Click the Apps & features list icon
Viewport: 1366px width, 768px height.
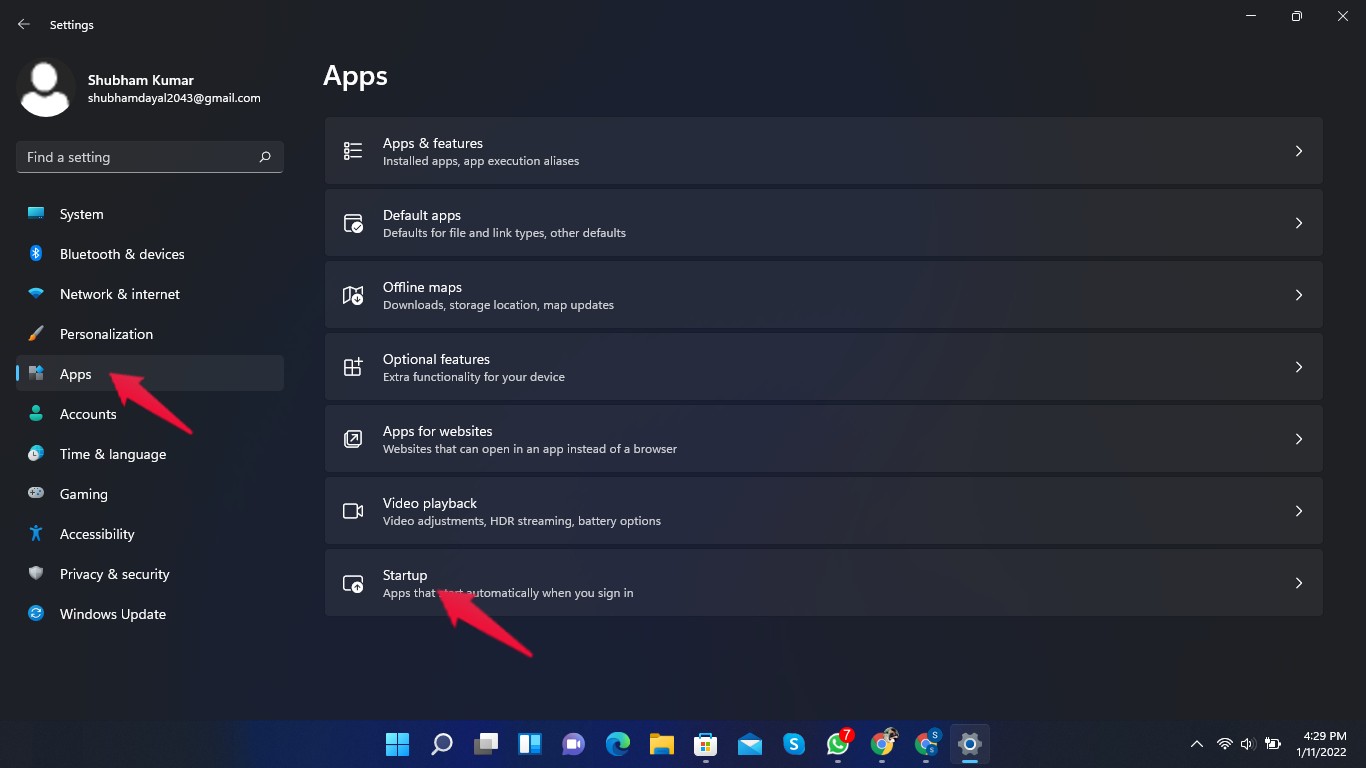(353, 151)
